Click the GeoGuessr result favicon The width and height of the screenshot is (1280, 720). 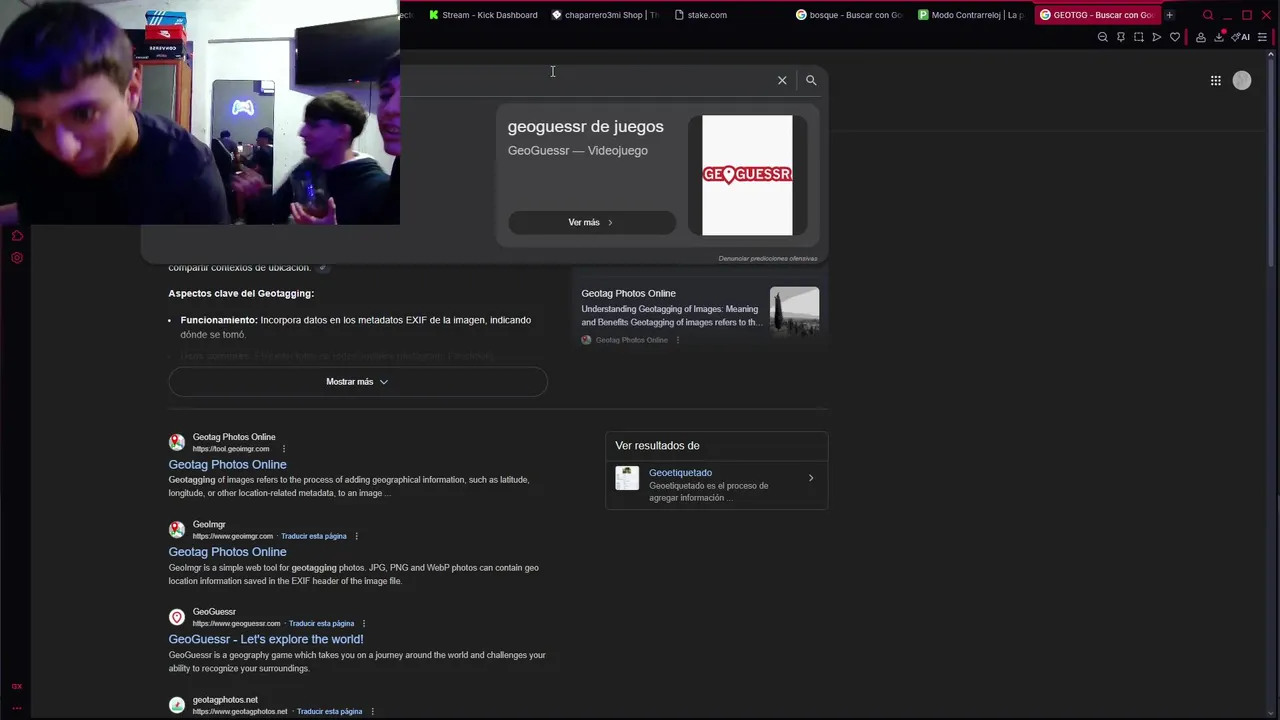177,617
